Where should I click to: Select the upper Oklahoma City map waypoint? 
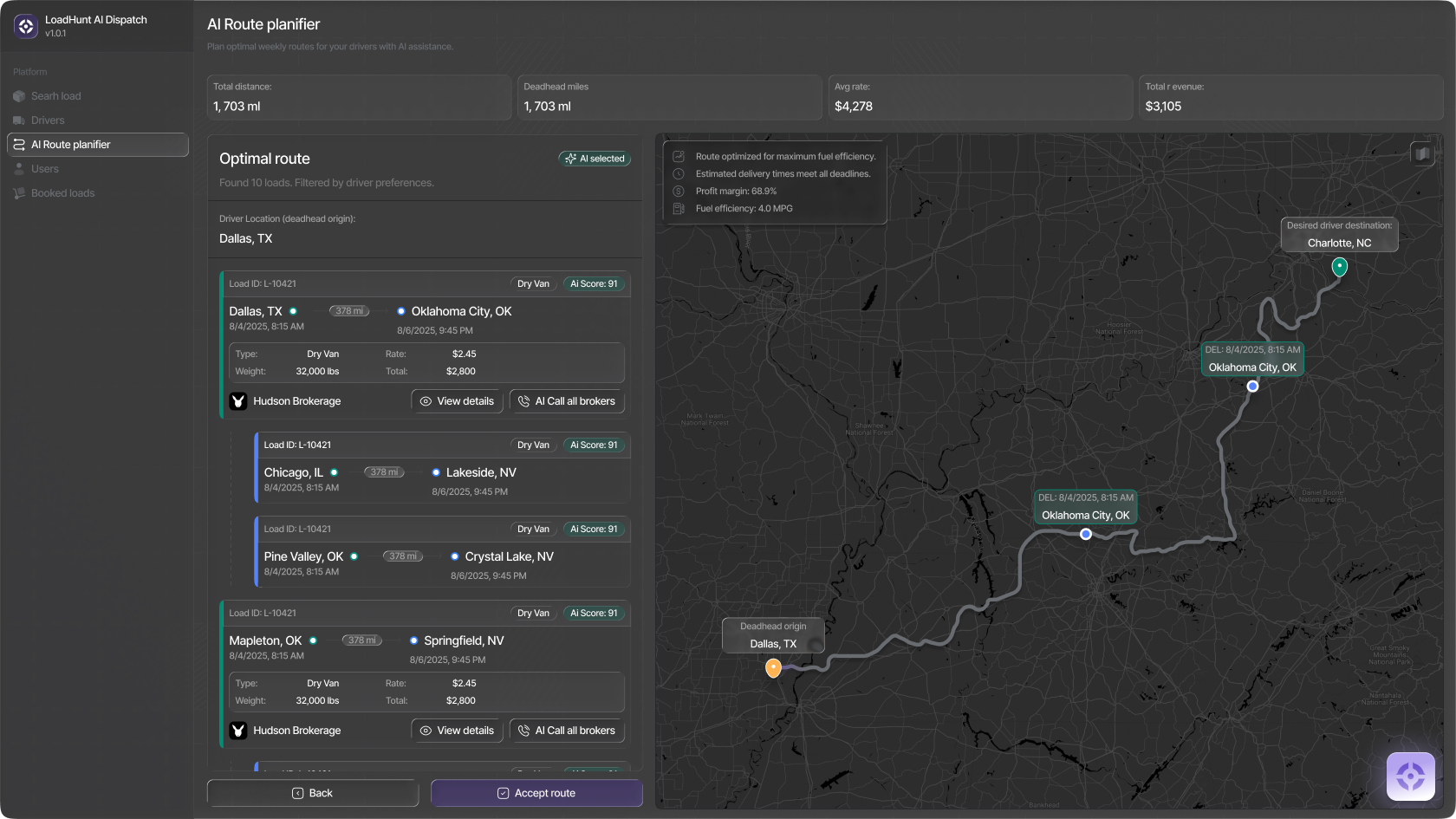click(x=1252, y=387)
